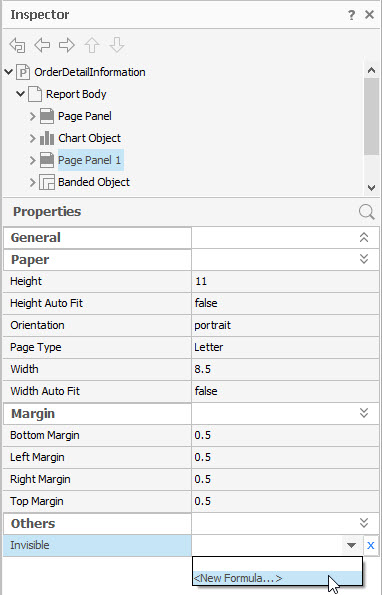The width and height of the screenshot is (382, 595).
Task: Collapse the OrderDetailInformation tree node
Action: pyautogui.click(x=9, y=72)
